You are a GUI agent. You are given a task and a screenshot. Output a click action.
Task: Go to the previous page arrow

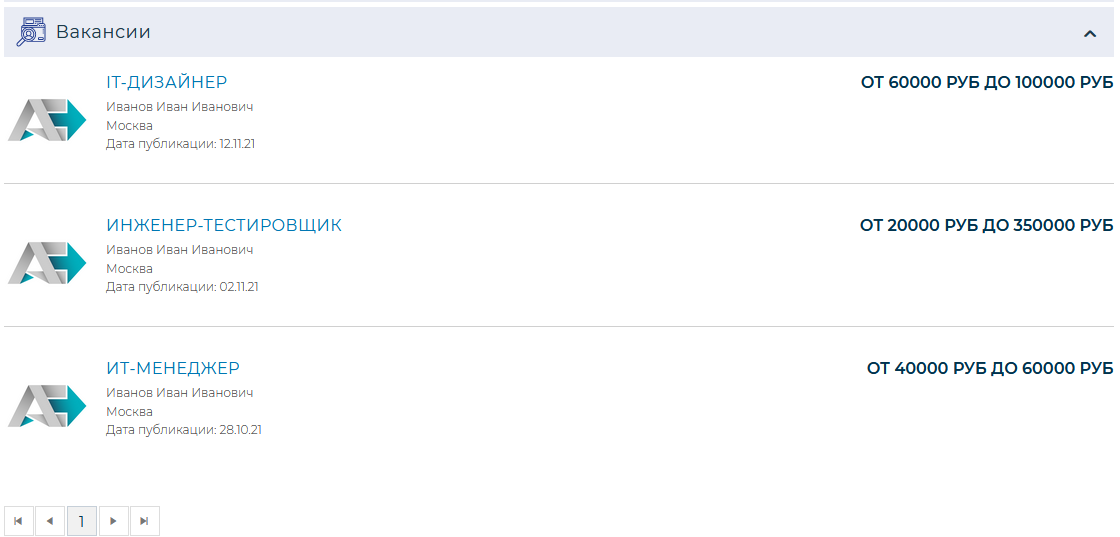click(x=50, y=521)
